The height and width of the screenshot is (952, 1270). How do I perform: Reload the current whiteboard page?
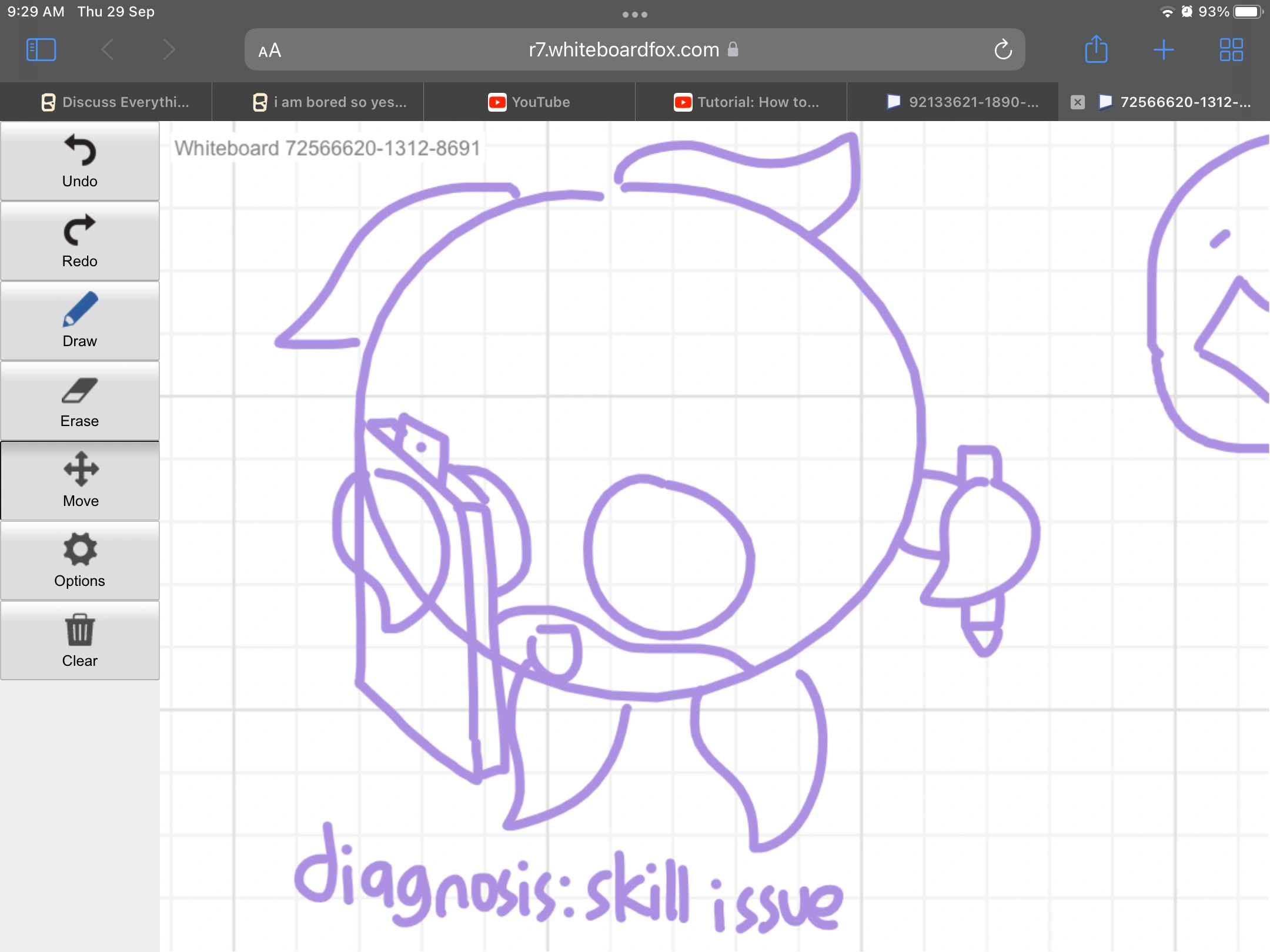[x=1002, y=49]
